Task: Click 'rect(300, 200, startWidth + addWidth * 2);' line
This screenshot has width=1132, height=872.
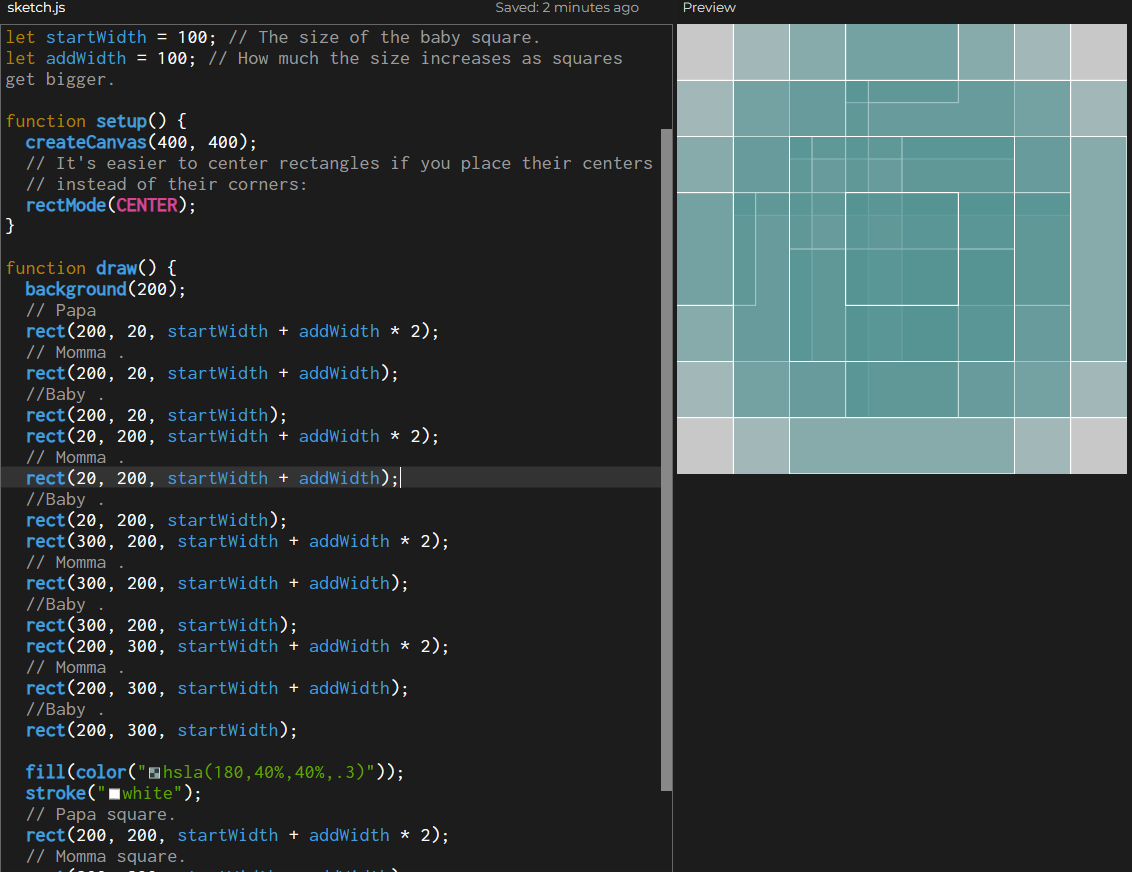Action: tap(237, 541)
